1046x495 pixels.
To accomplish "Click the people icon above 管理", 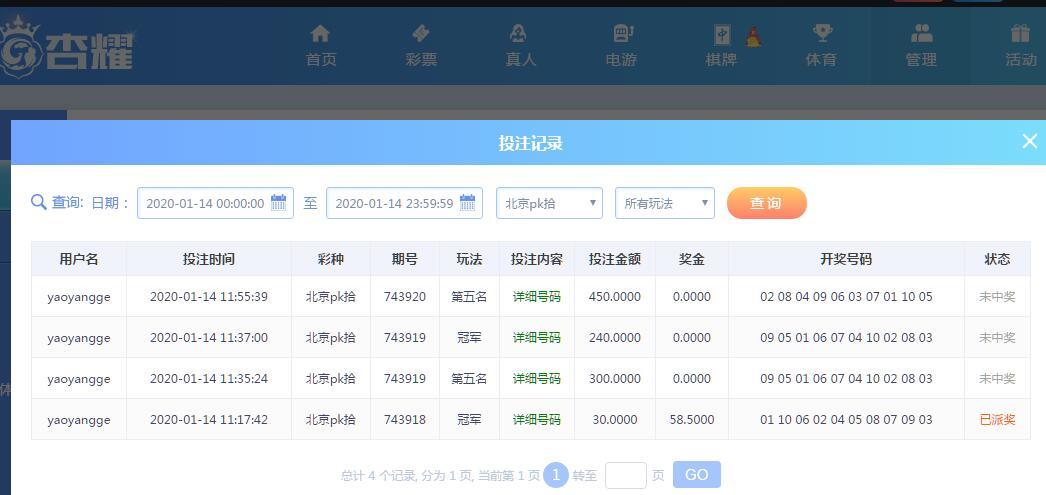I will coord(921,33).
